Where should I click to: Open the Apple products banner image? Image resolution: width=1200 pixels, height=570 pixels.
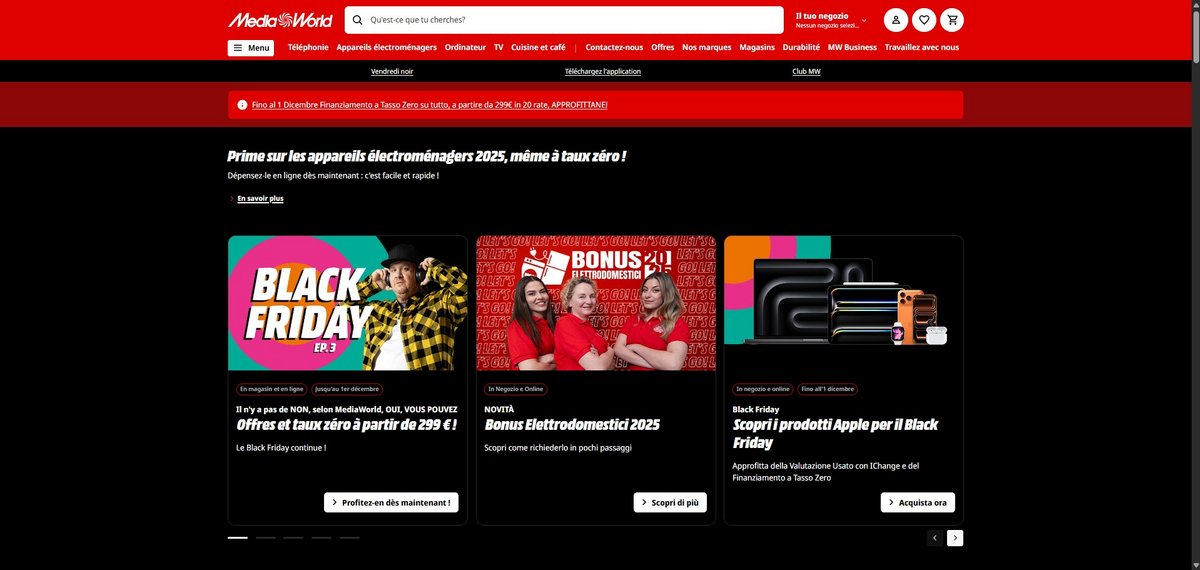click(844, 303)
